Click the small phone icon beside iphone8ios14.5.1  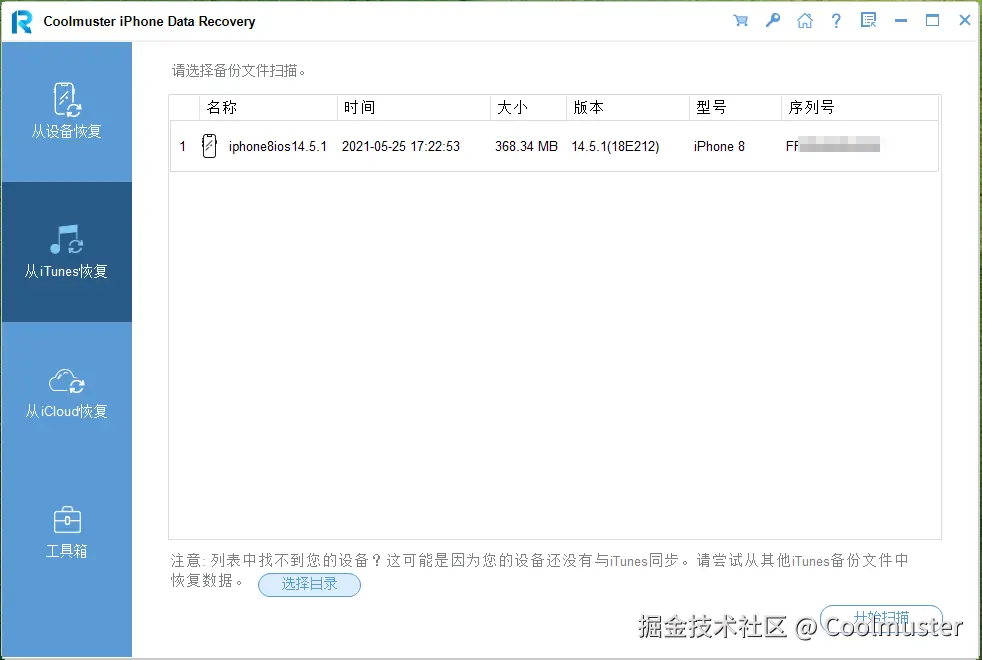pos(209,145)
